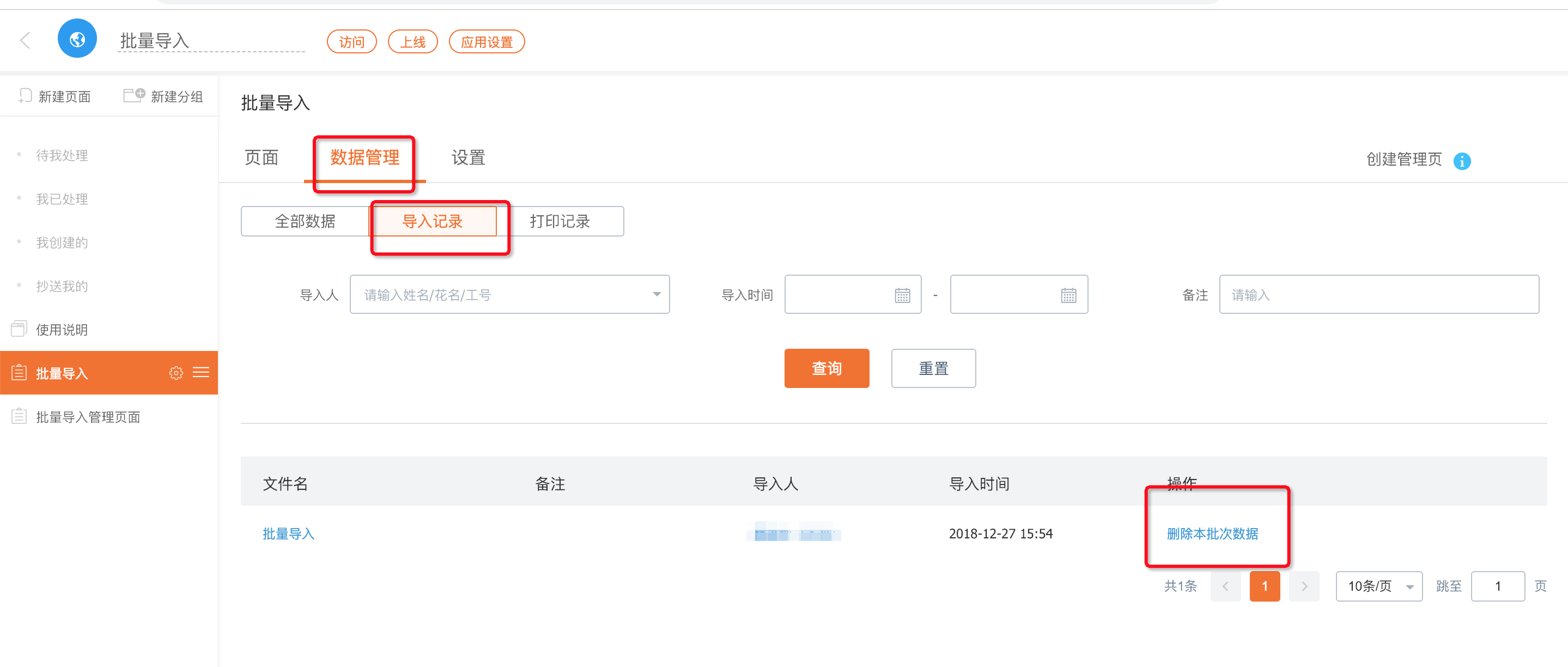
Task: Click the blue info icon beside 创建管理页
Action: coord(1461,161)
